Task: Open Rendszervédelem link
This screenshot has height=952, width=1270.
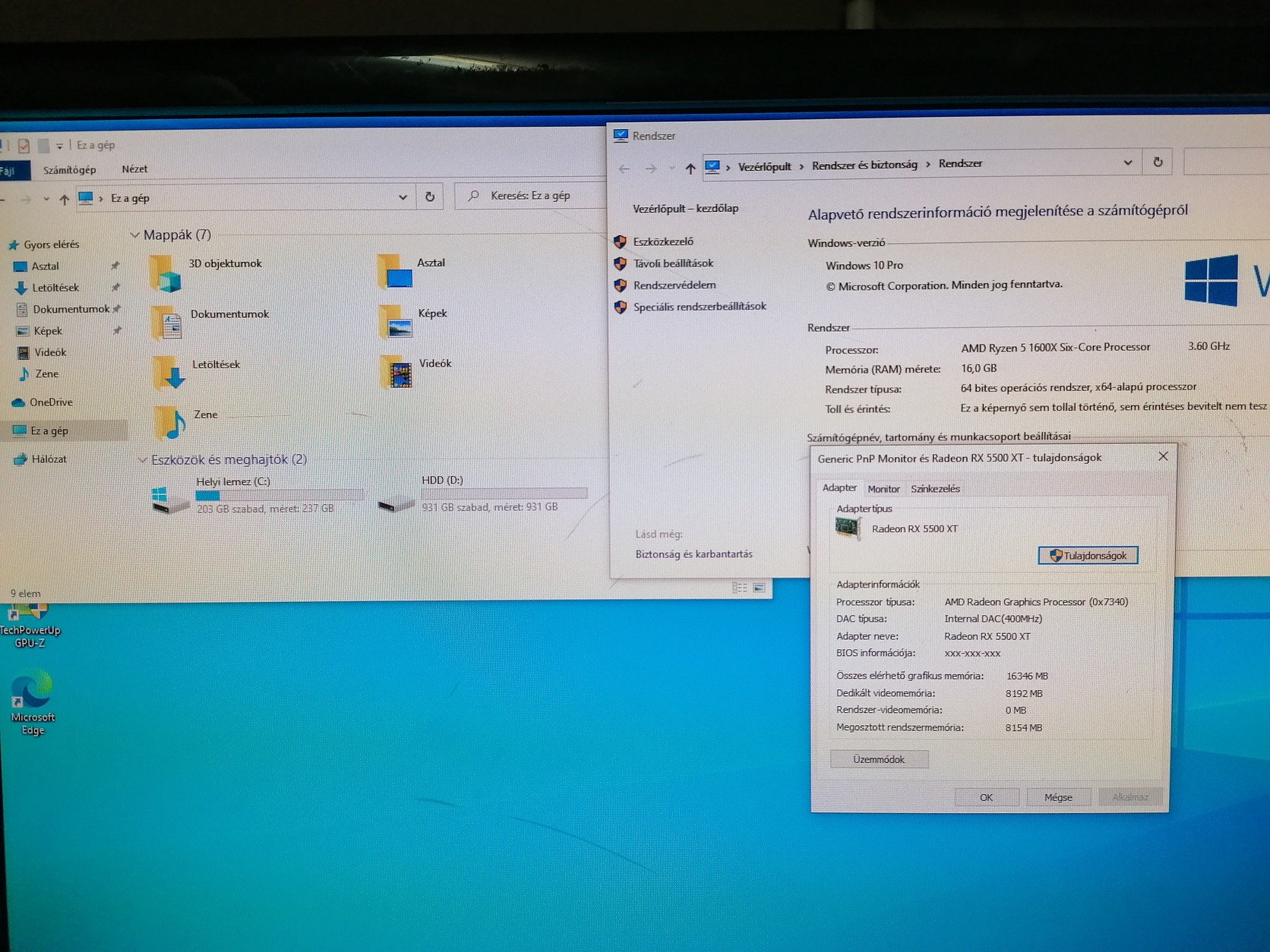Action: pos(674,285)
